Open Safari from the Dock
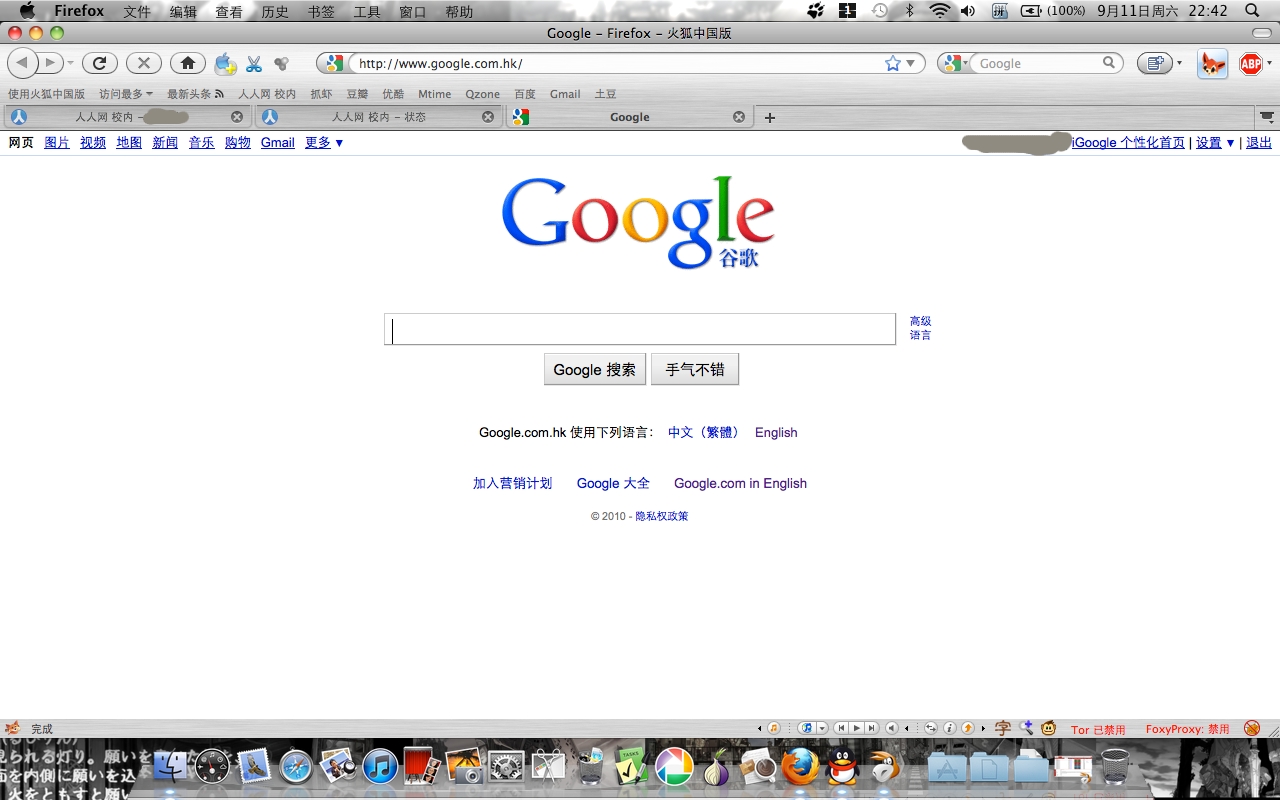Image resolution: width=1280 pixels, height=800 pixels. [297, 767]
